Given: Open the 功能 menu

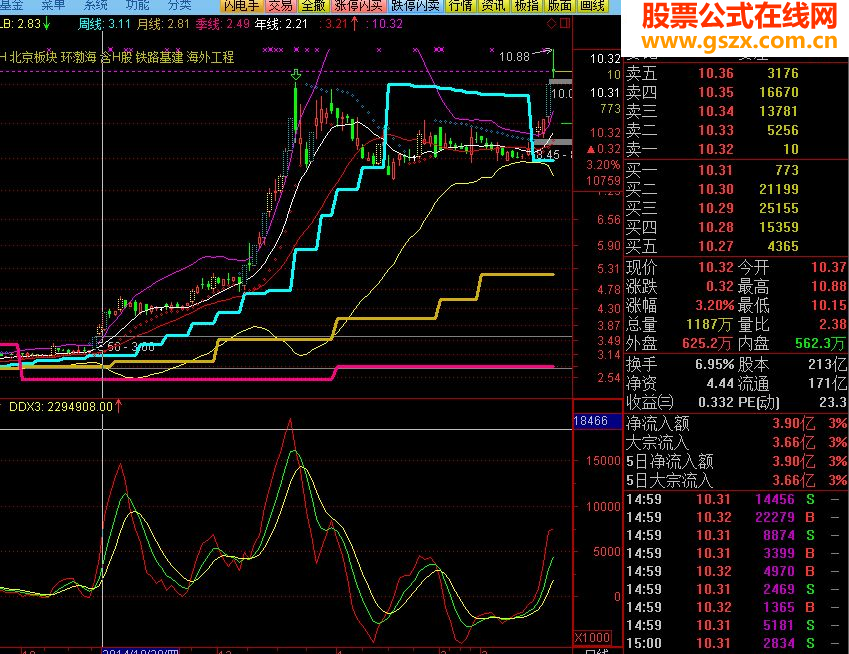Looking at the screenshot, I should [137, 5].
